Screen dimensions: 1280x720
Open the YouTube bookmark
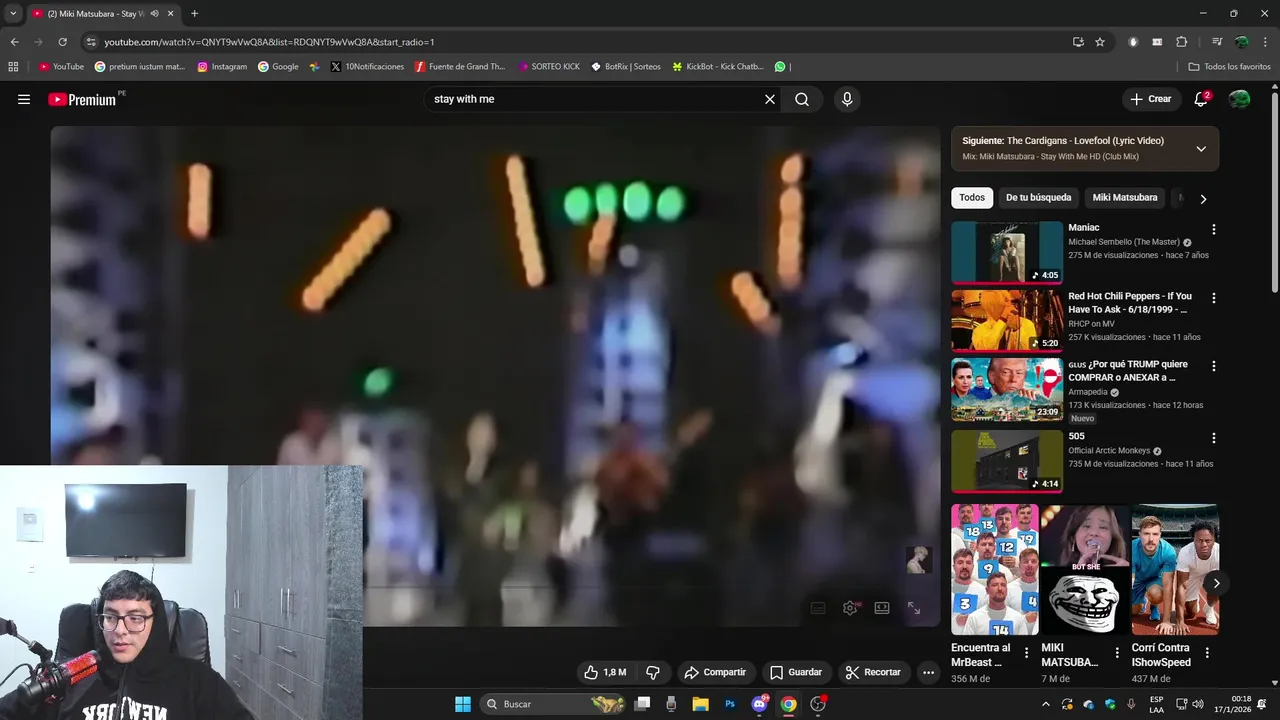(61, 67)
